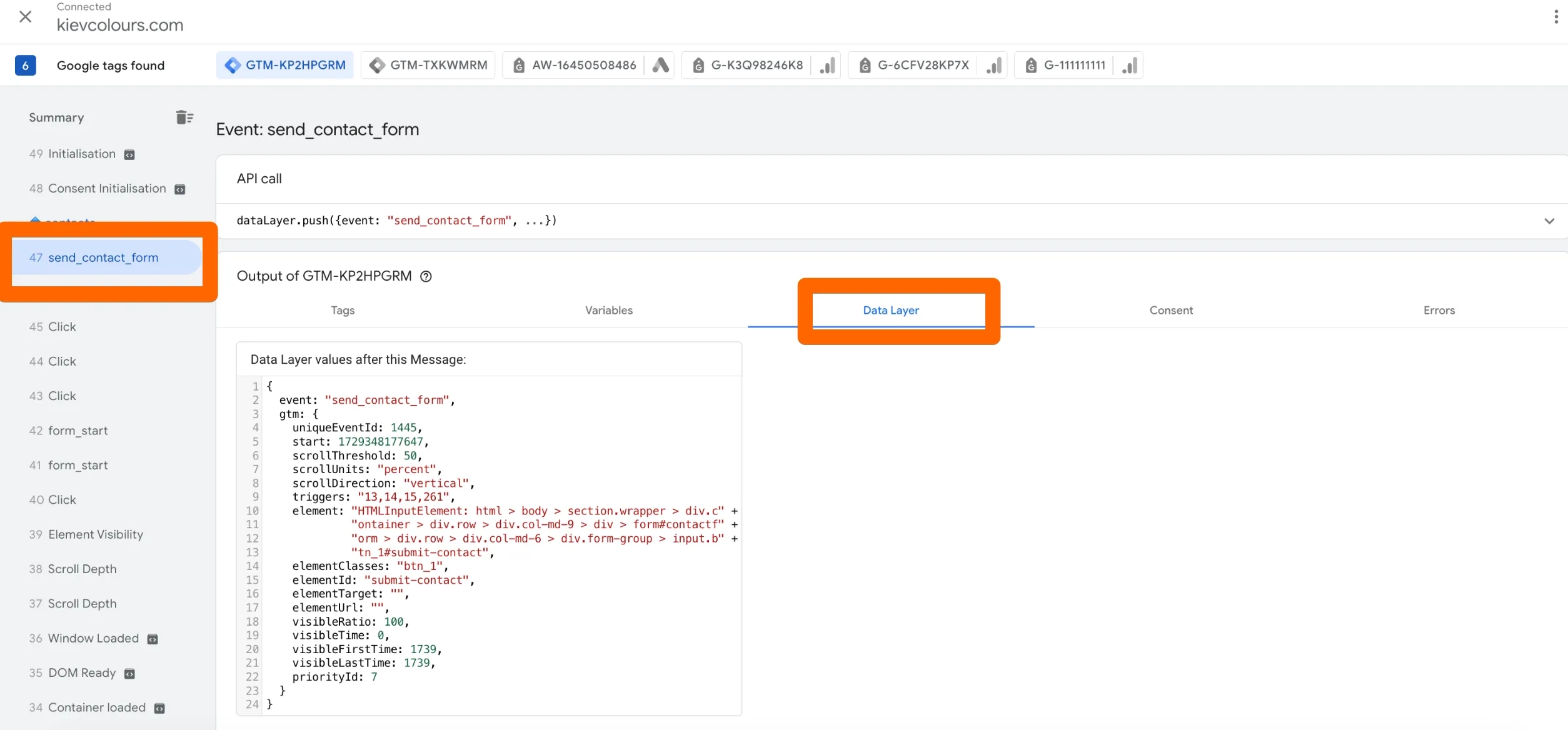
Task: Select event 42 form_start
Action: [68, 431]
